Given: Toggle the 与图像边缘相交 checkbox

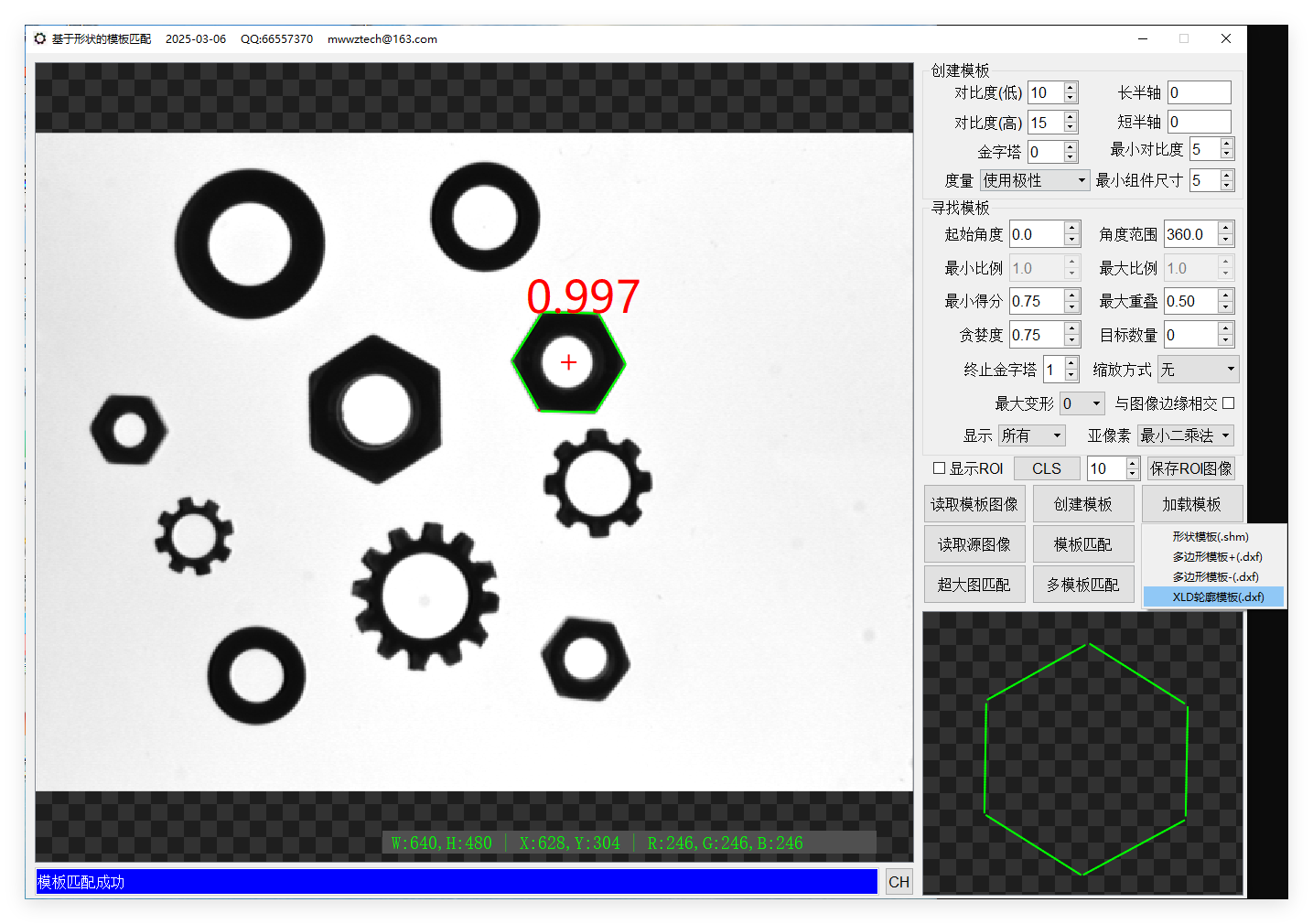Looking at the screenshot, I should coord(1229,403).
